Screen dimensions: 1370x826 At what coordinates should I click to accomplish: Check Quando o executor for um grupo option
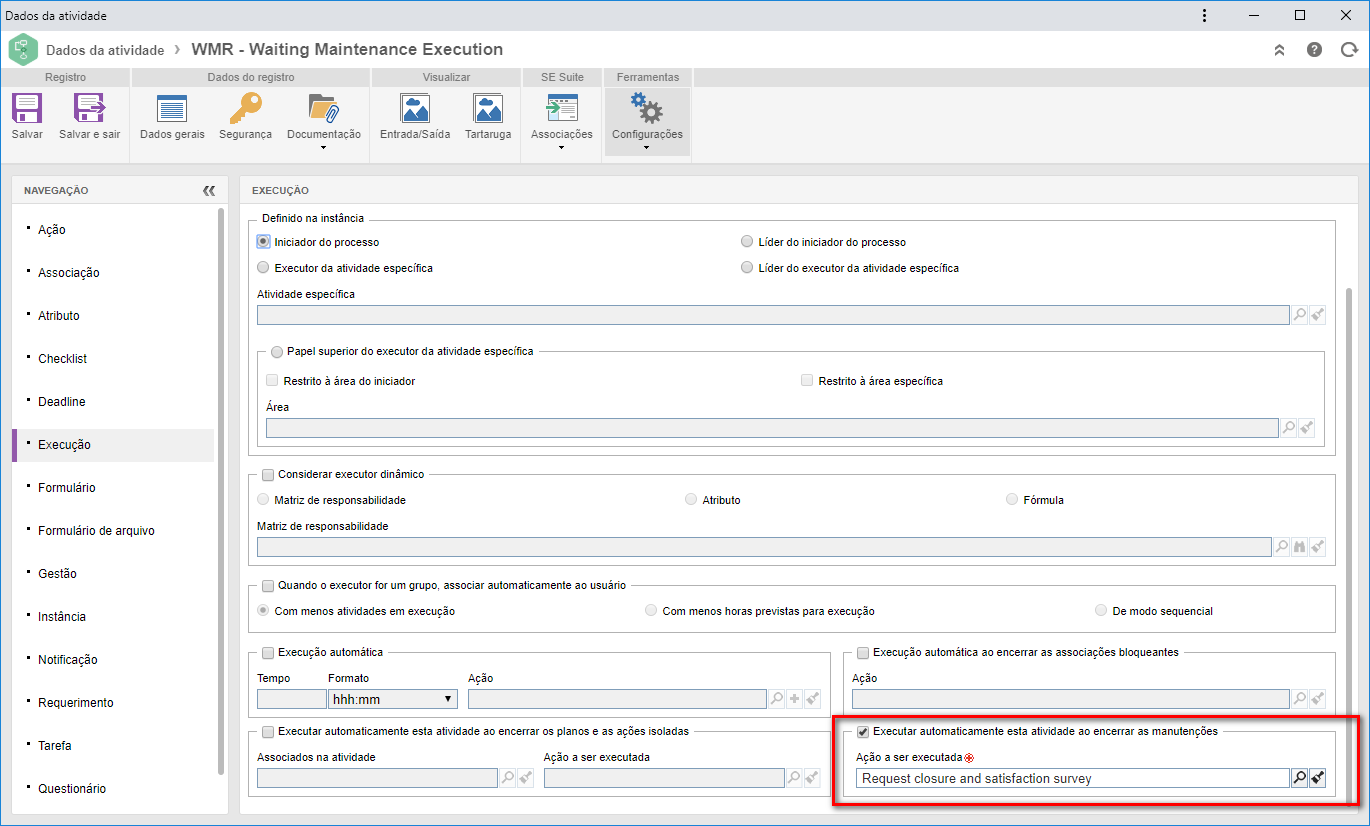(x=268, y=585)
